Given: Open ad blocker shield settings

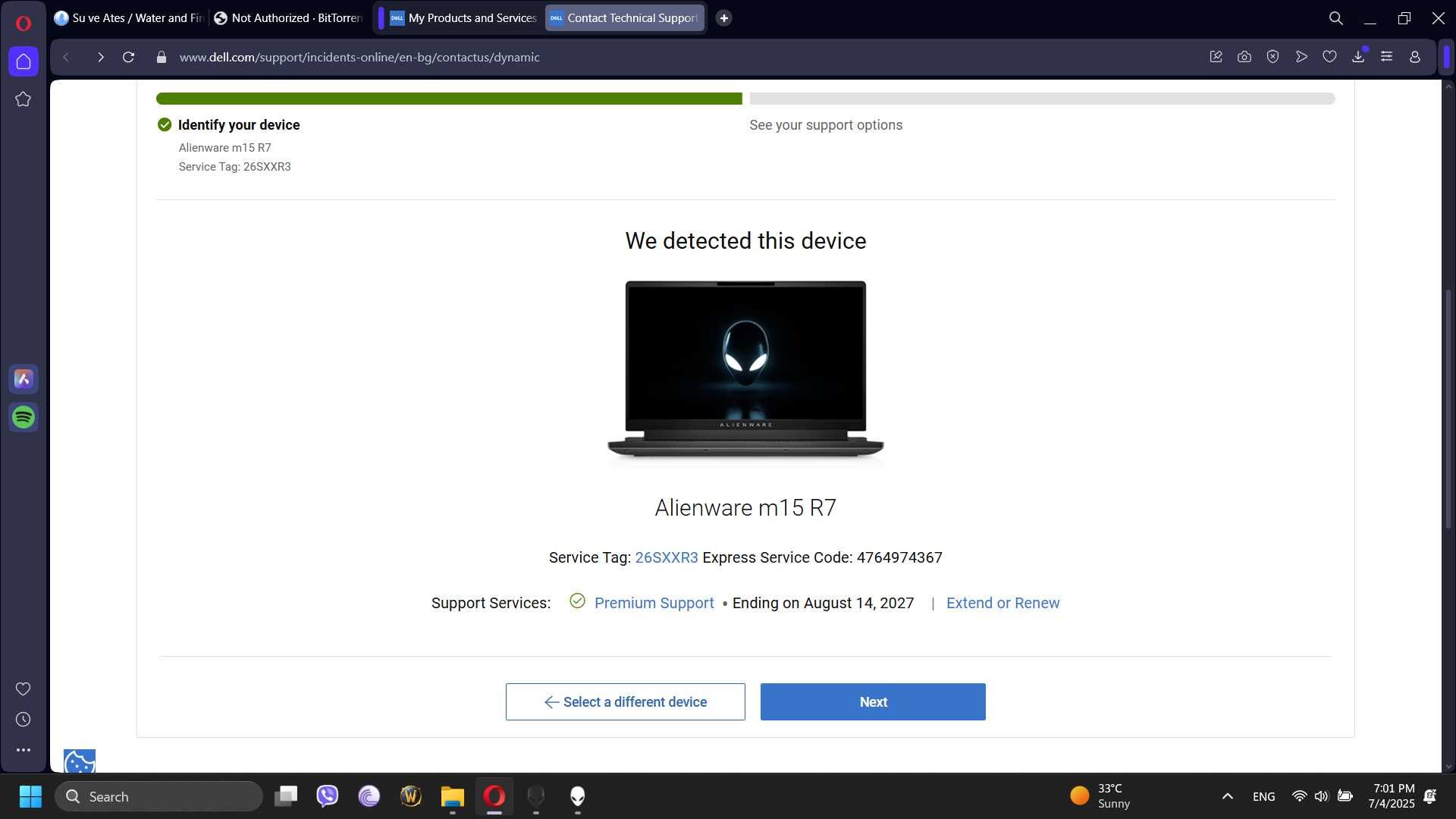Looking at the screenshot, I should [x=1273, y=57].
